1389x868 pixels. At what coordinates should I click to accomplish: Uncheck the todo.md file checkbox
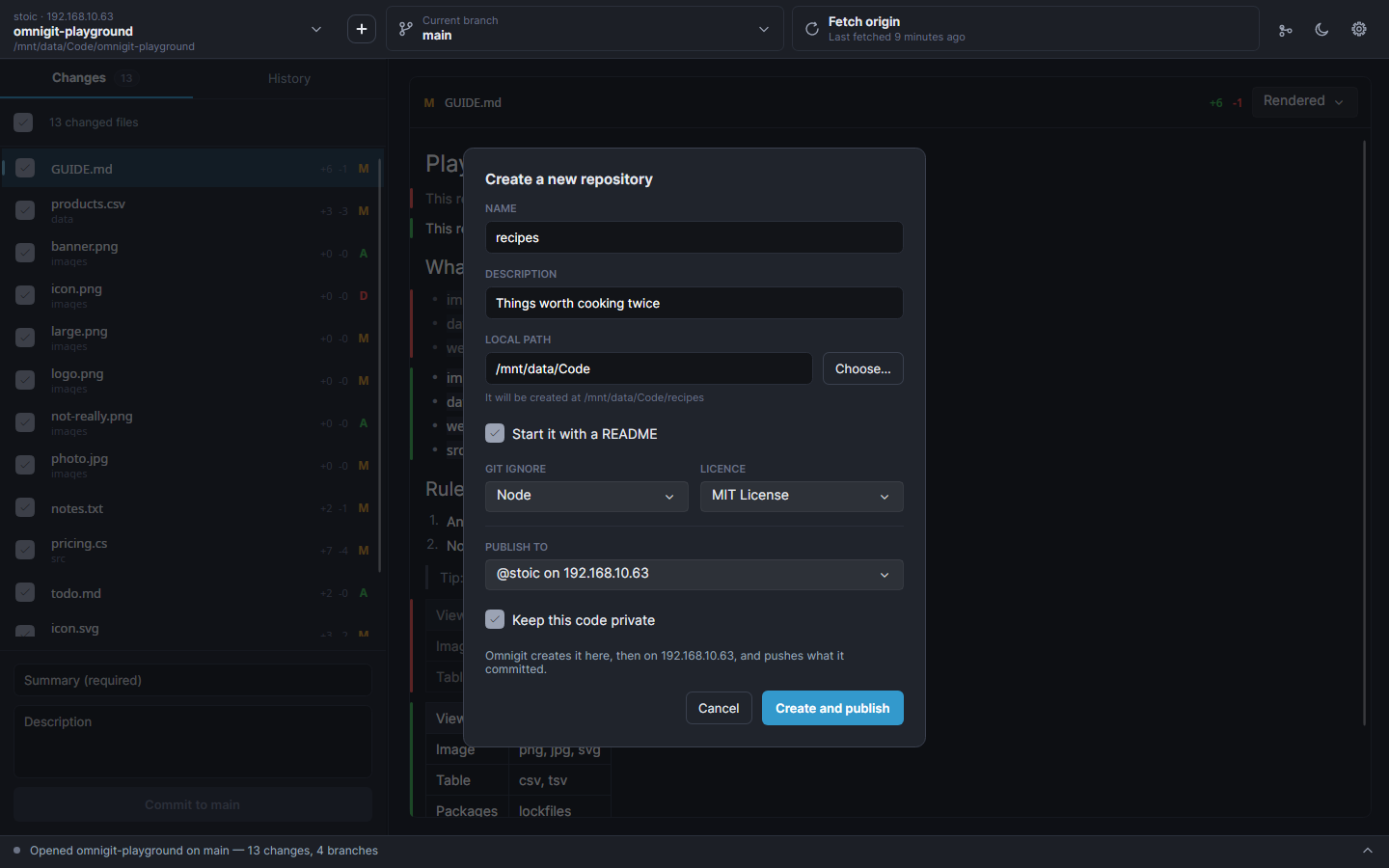[x=25, y=592]
